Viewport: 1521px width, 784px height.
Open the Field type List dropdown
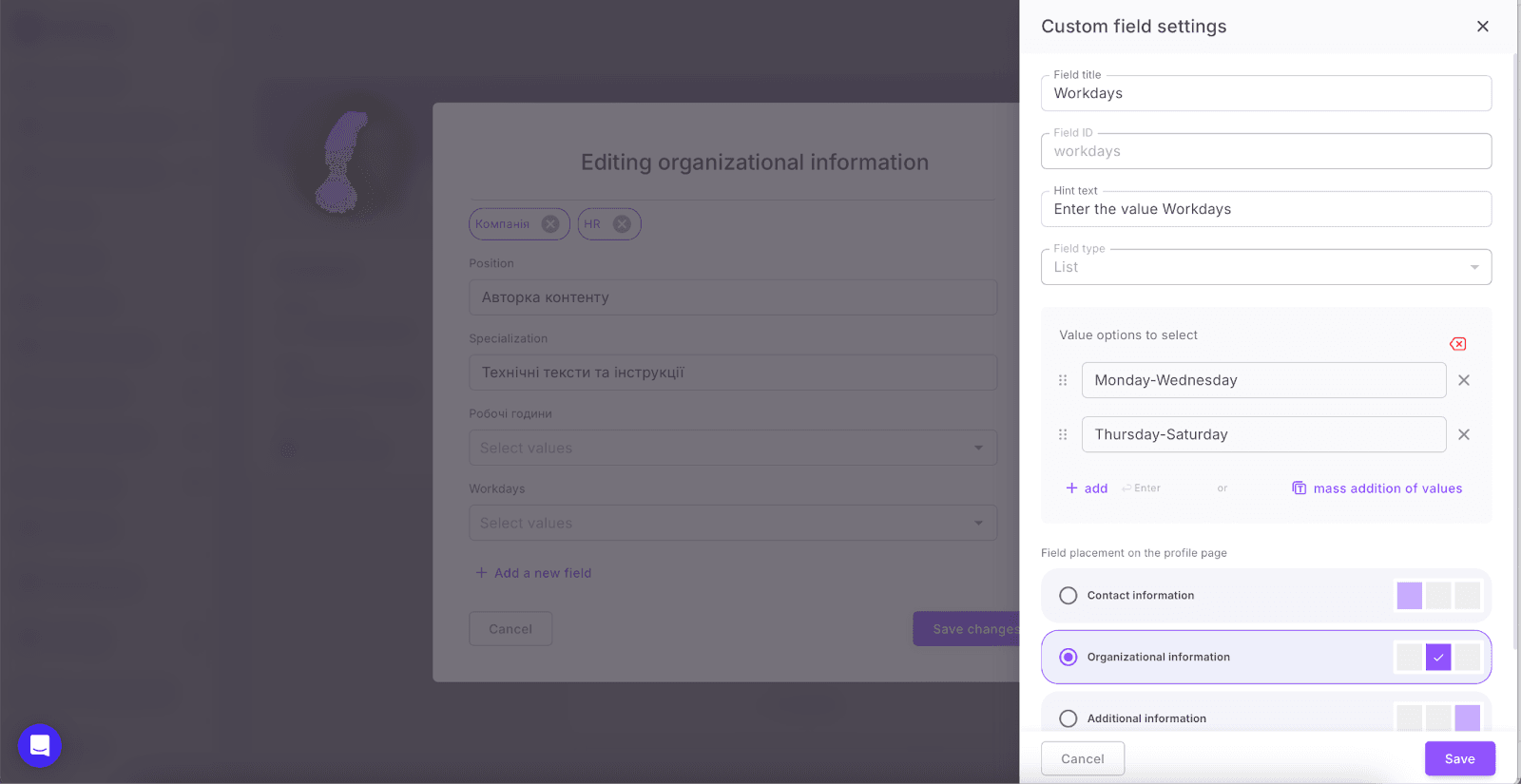(1265, 267)
